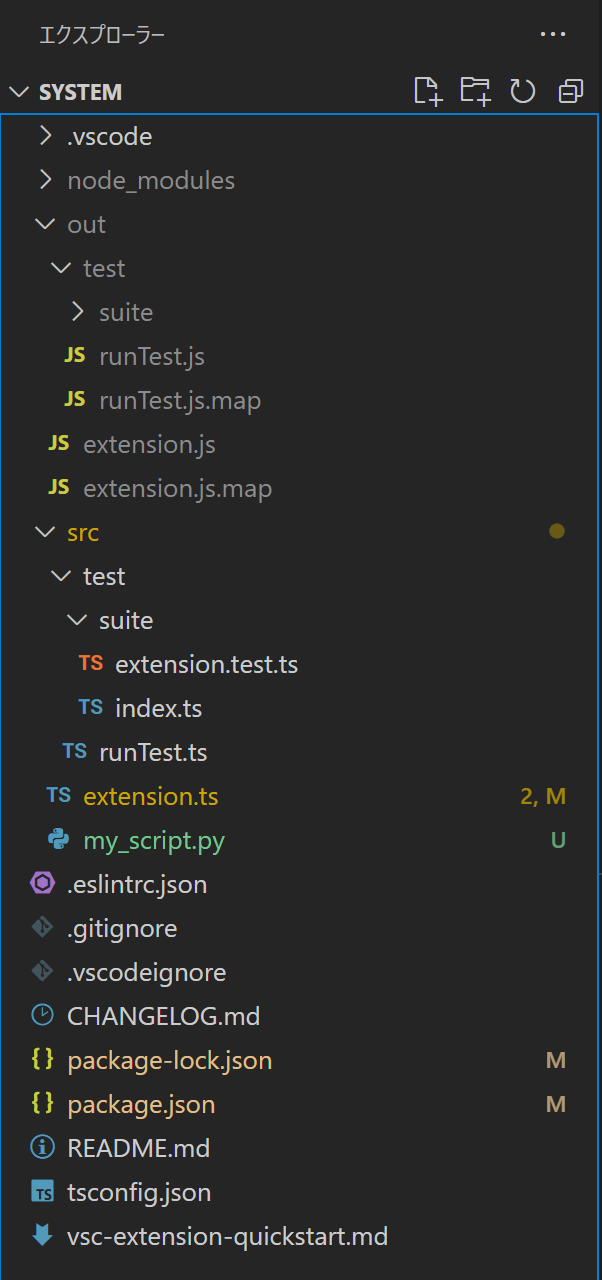Viewport: 602px width, 1280px height.
Task: Expand the node_modules folder
Action: coord(150,180)
